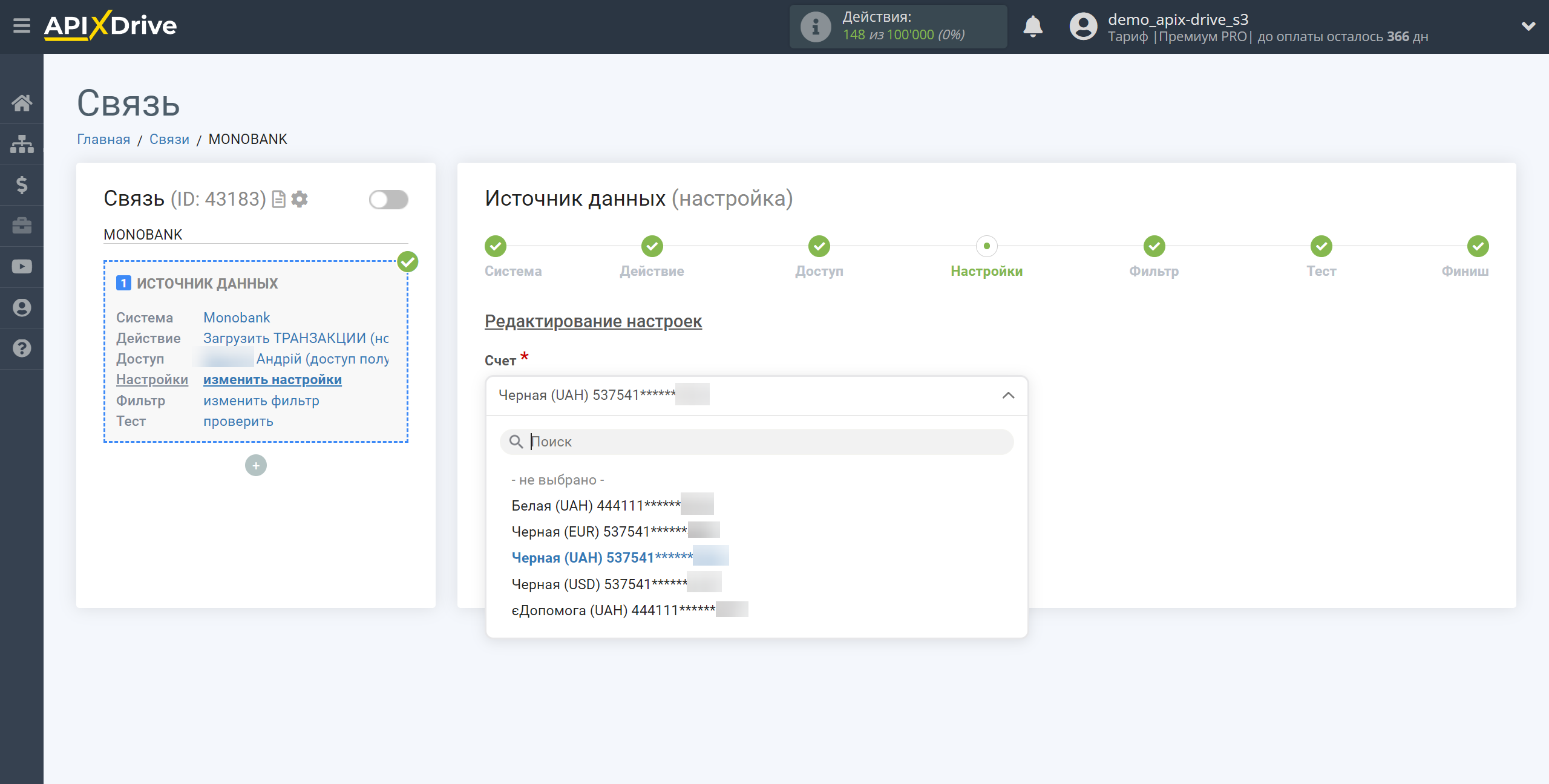The width and height of the screenshot is (1549, 784).
Task: Click Редактирование настроек heading
Action: click(593, 321)
